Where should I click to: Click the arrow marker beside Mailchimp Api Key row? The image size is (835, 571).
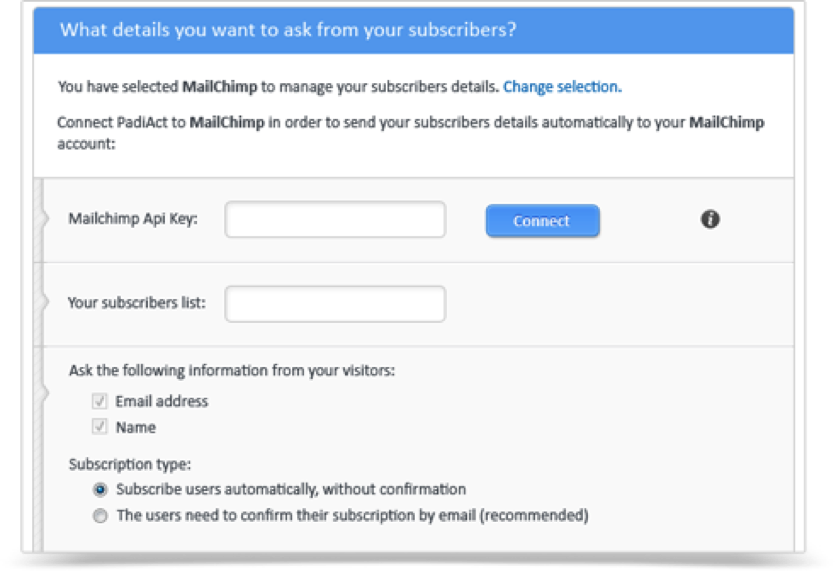tap(44, 218)
